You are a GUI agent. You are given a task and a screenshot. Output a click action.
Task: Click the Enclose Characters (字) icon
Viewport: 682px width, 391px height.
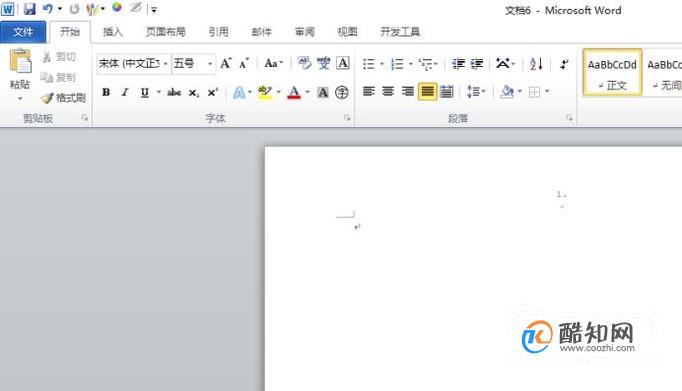[342, 92]
